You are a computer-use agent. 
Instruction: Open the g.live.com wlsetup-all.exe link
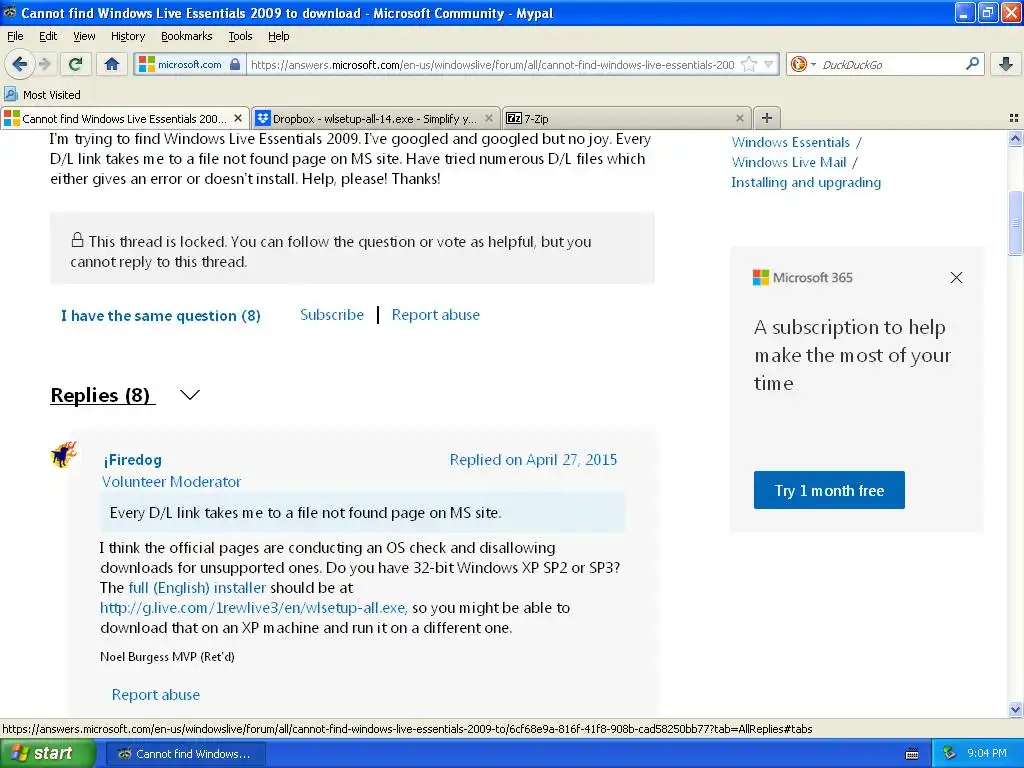[x=253, y=608]
